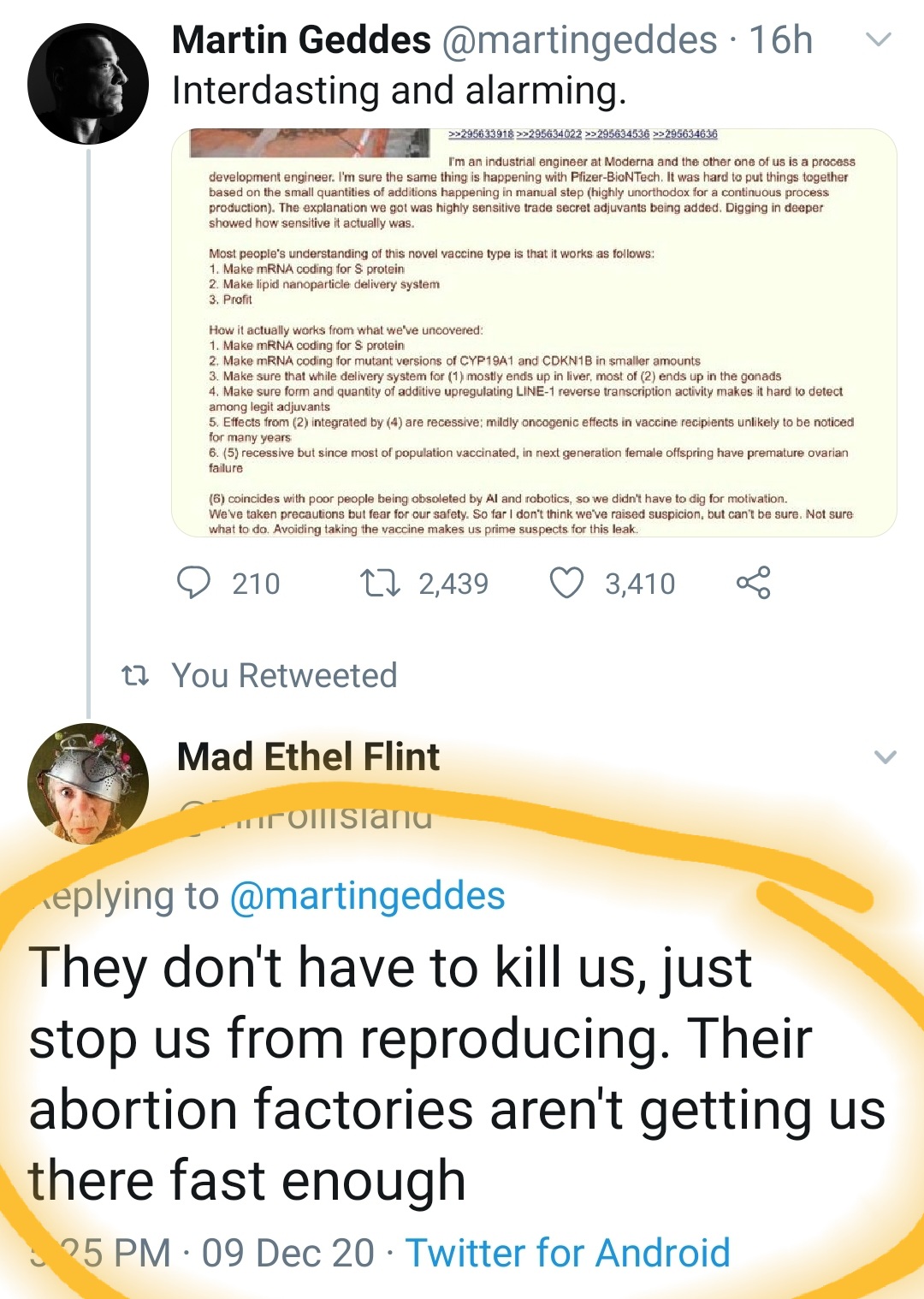The width and height of the screenshot is (924, 1299).
Task: Open the attached yellow text image
Action: pos(534,333)
